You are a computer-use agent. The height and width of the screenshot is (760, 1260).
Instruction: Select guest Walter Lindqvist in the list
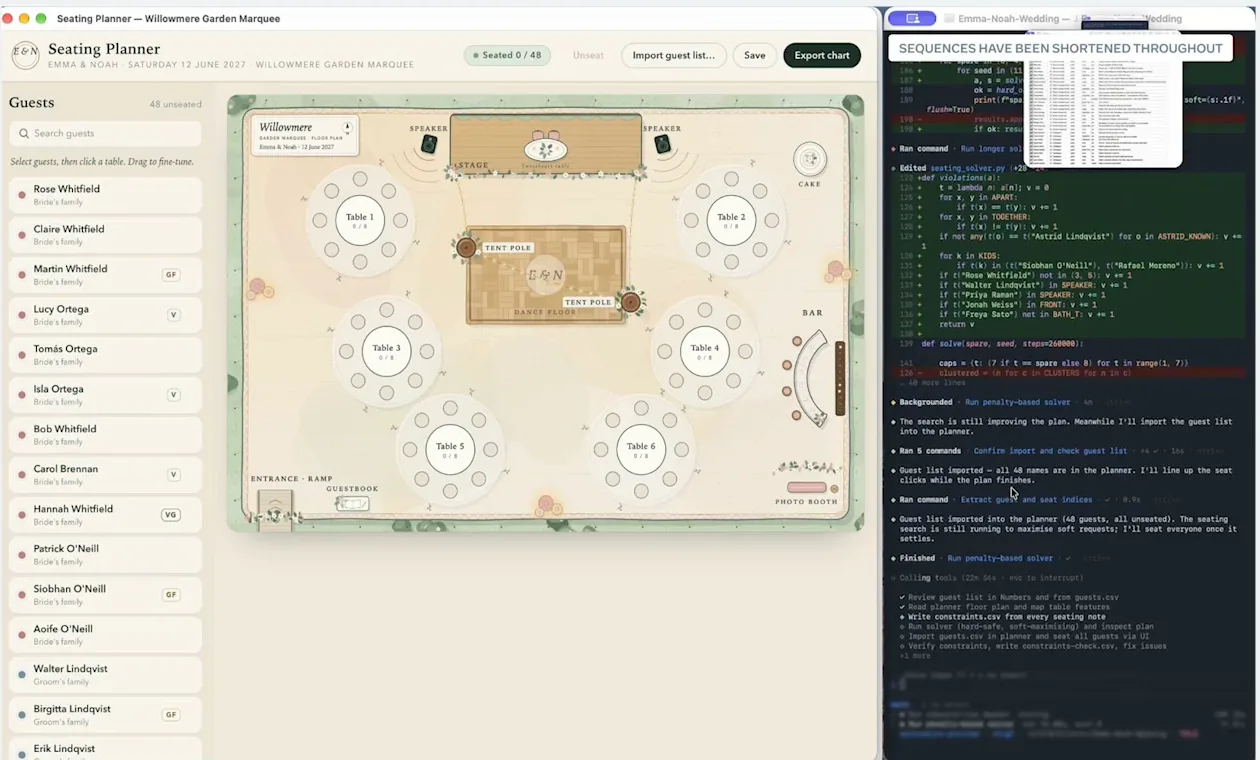click(105, 674)
